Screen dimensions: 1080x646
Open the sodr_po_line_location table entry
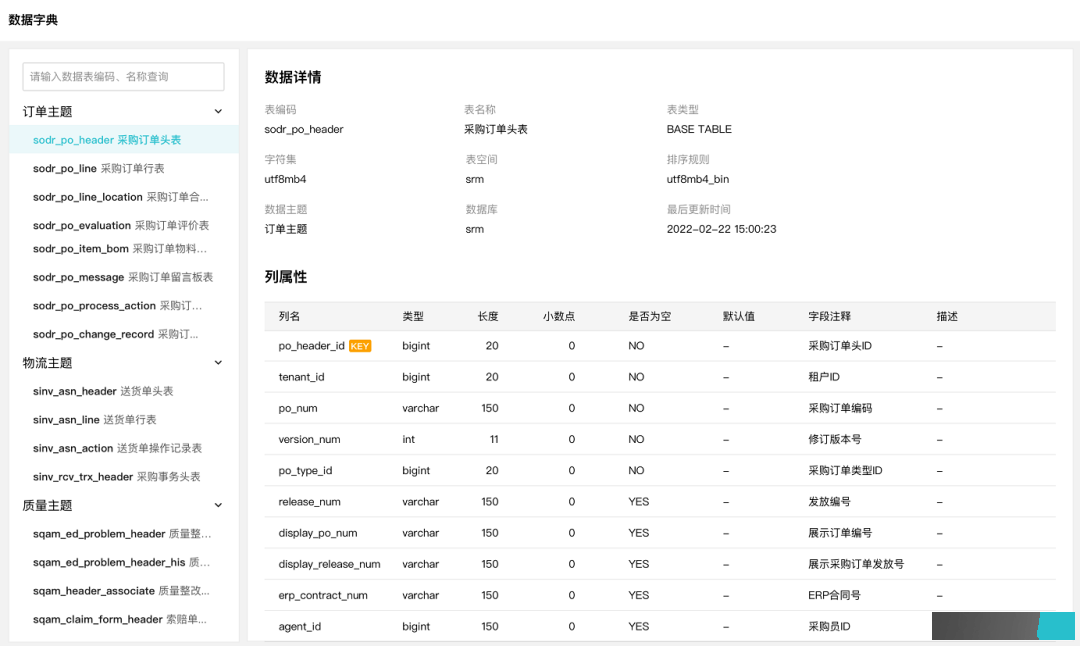[121, 197]
